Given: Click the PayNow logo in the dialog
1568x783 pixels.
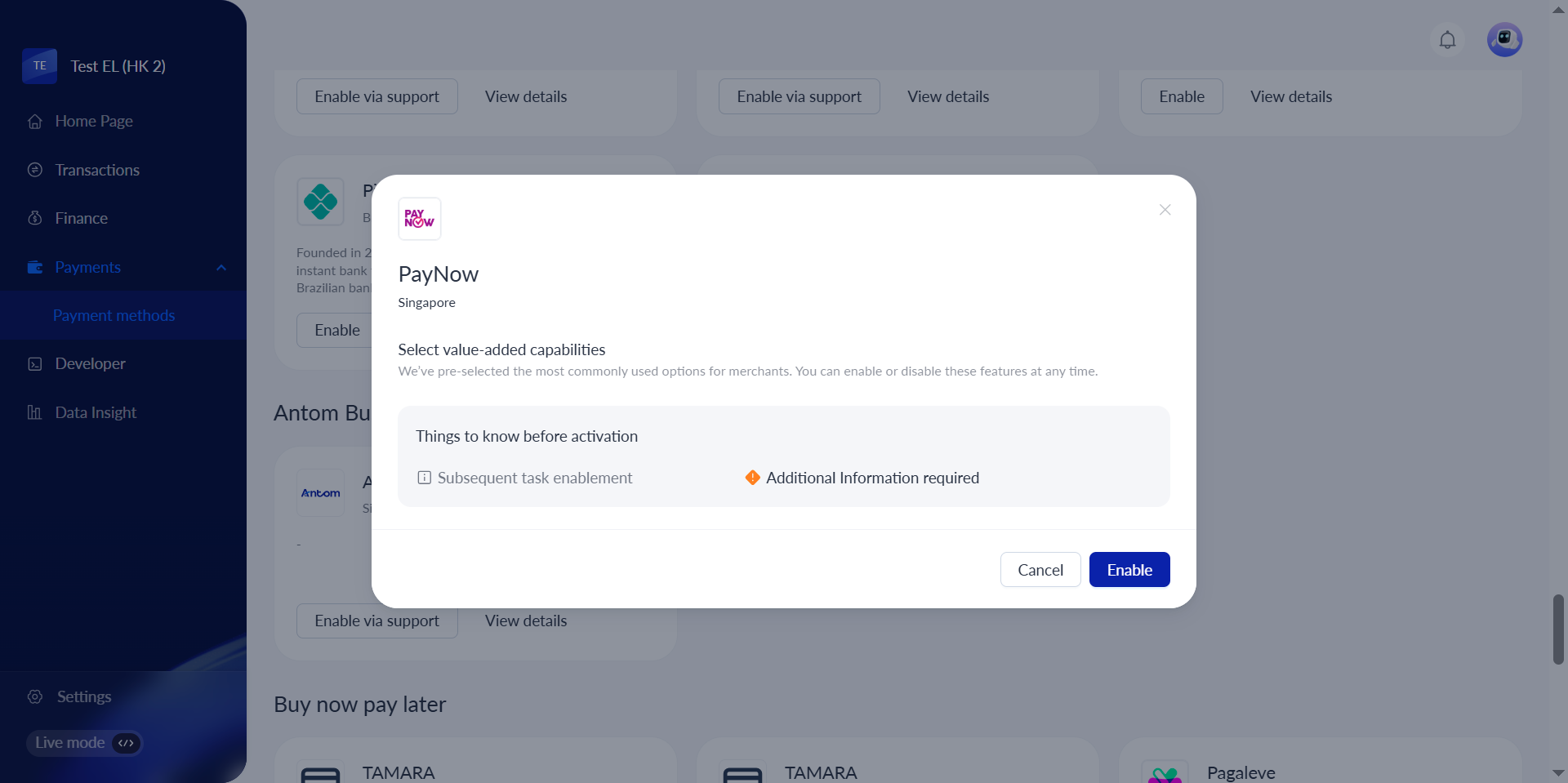Looking at the screenshot, I should point(420,219).
